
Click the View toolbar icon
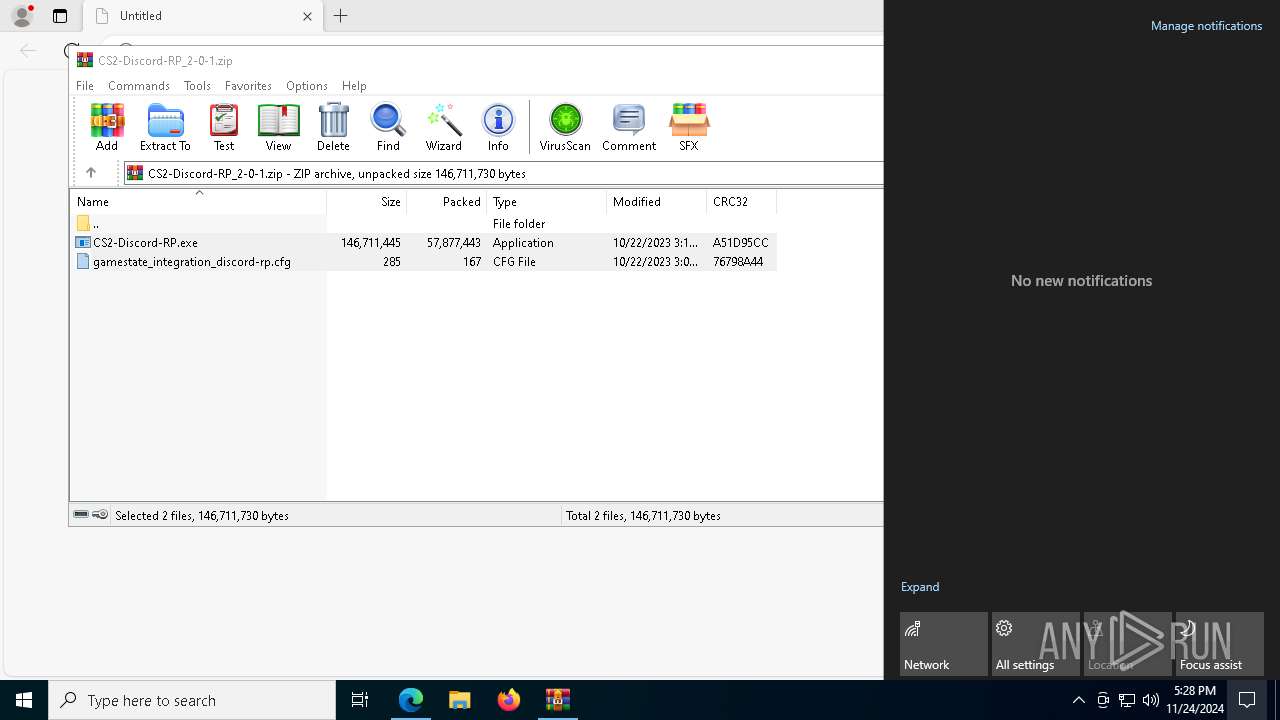[278, 127]
